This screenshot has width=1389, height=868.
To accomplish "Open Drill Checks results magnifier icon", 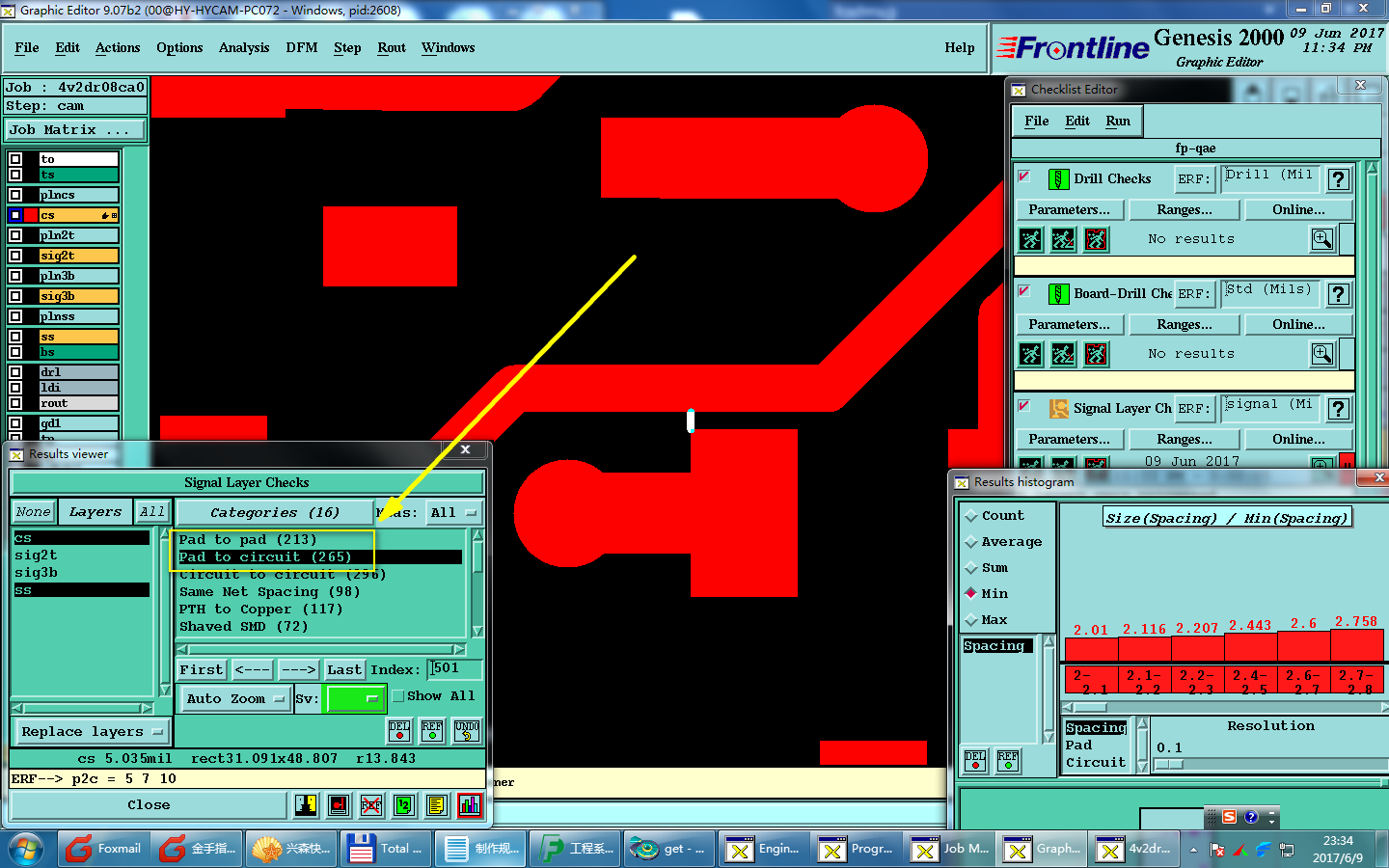I will click(x=1322, y=239).
